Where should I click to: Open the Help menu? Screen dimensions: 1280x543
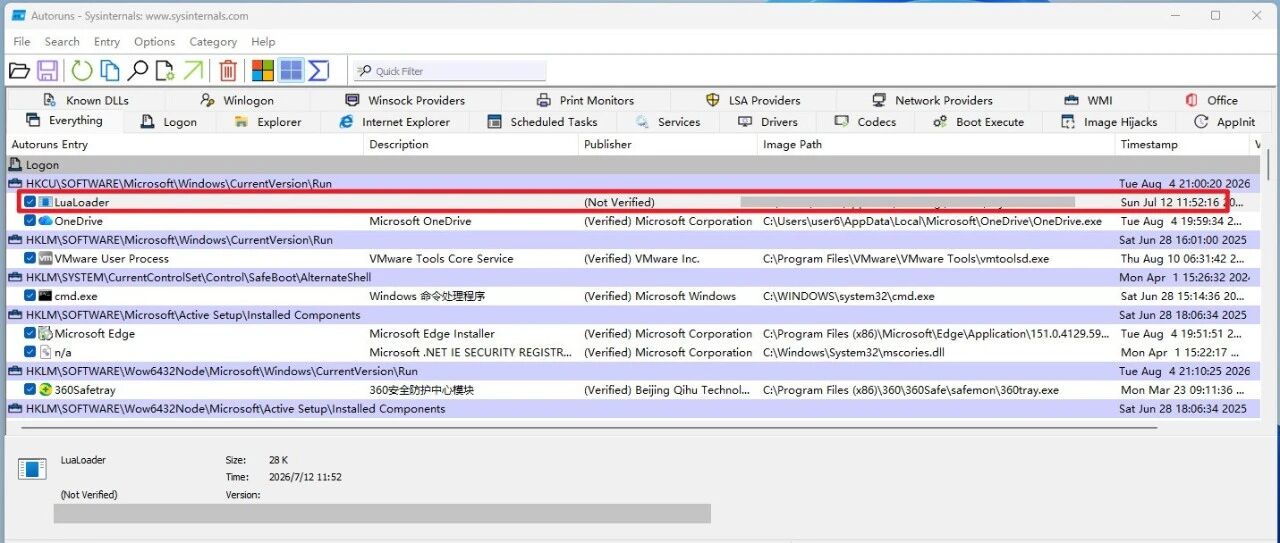coord(263,42)
